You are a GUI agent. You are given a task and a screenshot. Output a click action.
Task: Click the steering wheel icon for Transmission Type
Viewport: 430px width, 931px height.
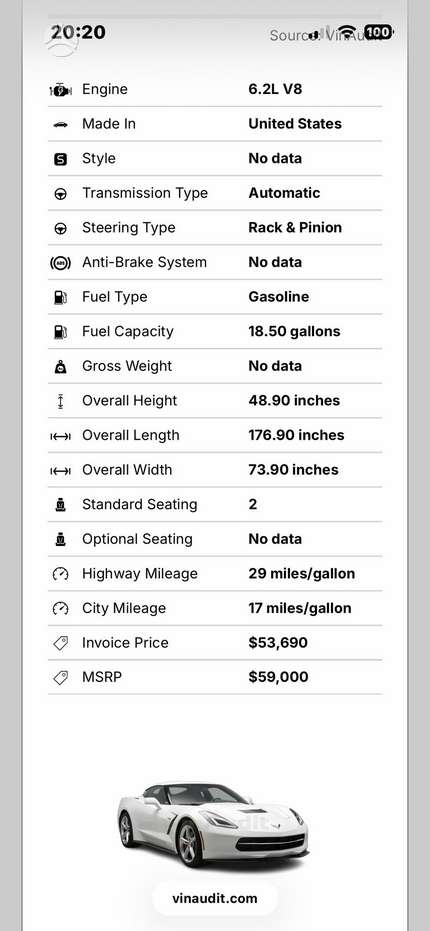[61, 194]
